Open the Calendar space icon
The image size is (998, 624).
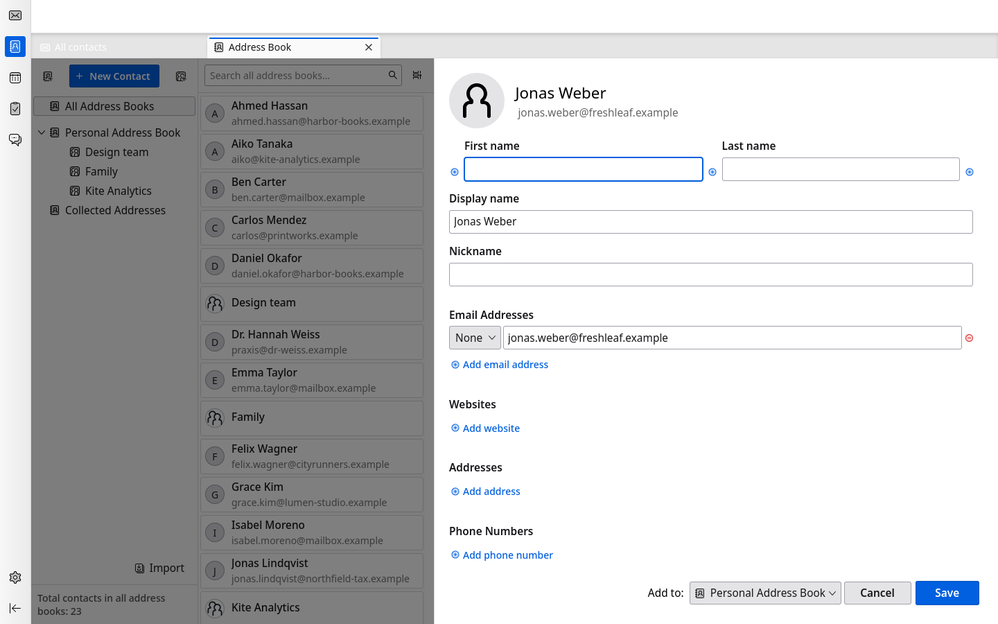(15, 78)
